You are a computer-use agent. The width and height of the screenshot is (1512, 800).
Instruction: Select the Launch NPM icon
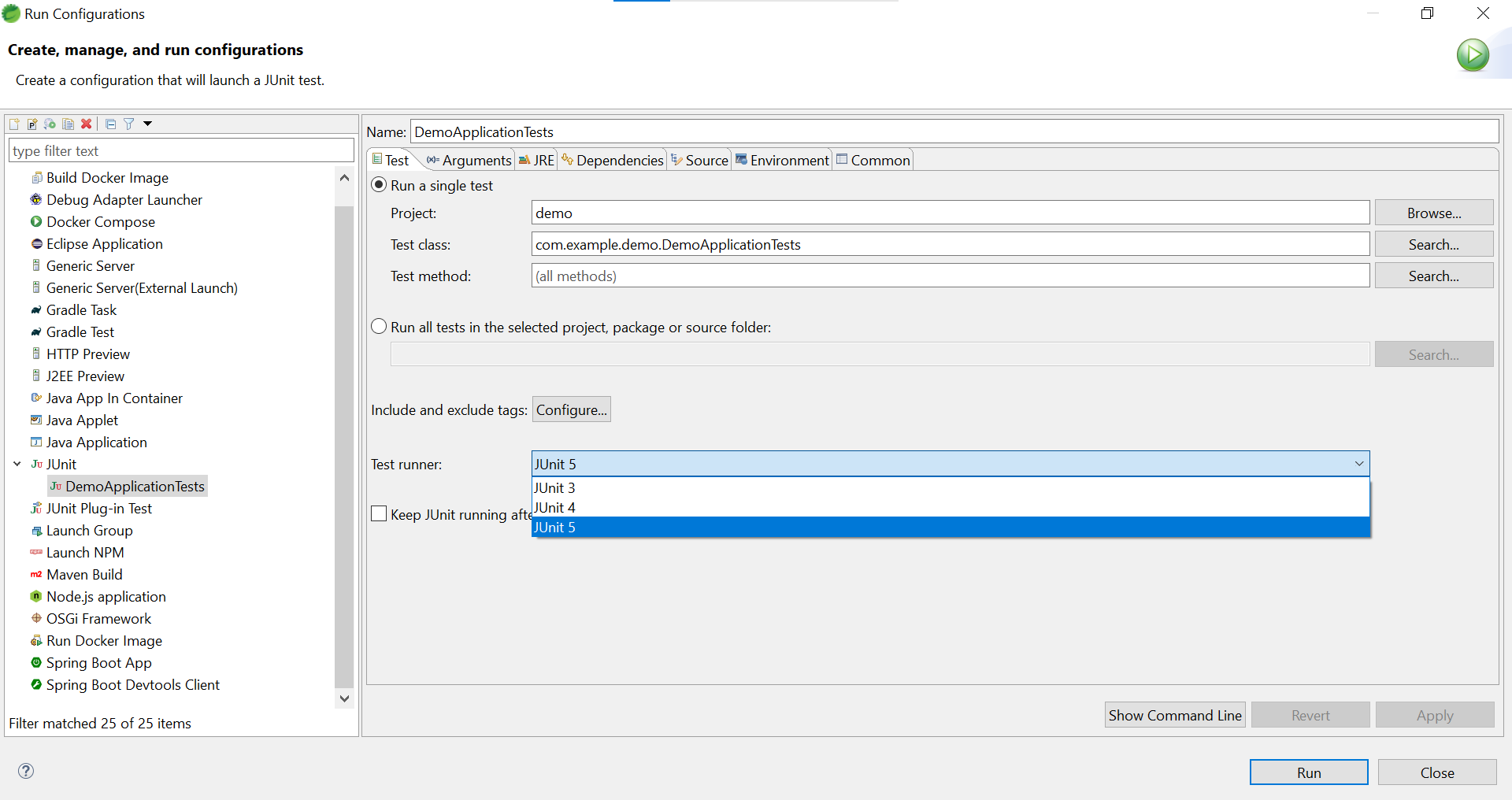(36, 552)
